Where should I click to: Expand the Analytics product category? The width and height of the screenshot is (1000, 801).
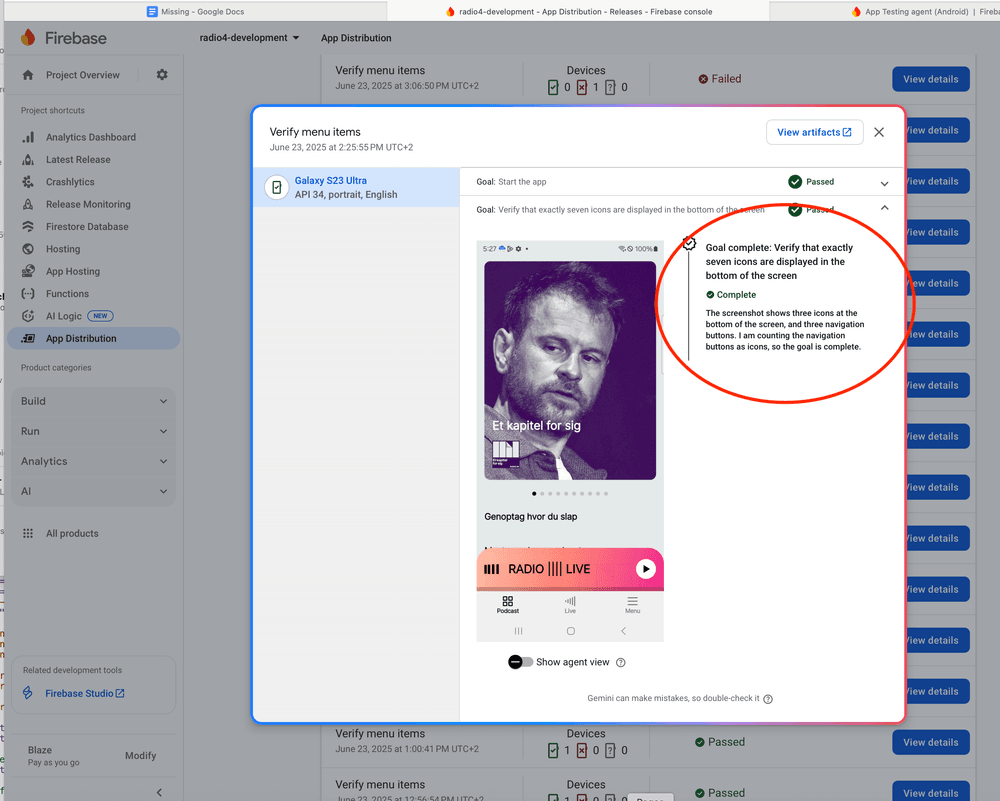(x=94, y=461)
